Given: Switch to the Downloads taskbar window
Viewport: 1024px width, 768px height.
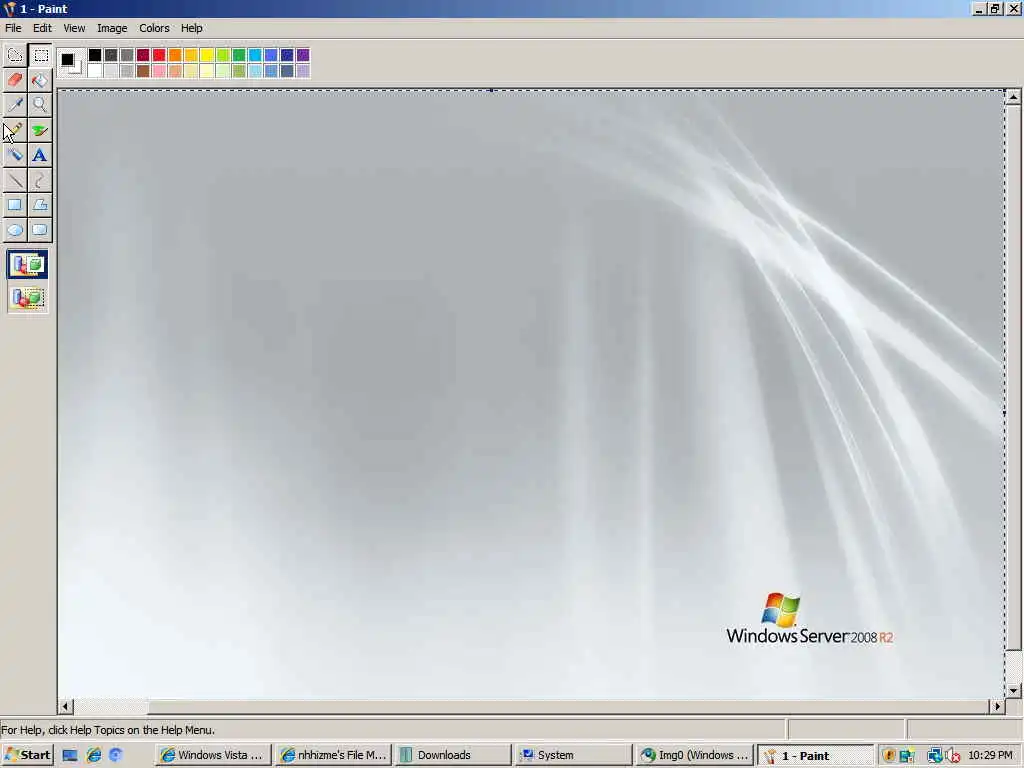Looking at the screenshot, I should tap(453, 755).
